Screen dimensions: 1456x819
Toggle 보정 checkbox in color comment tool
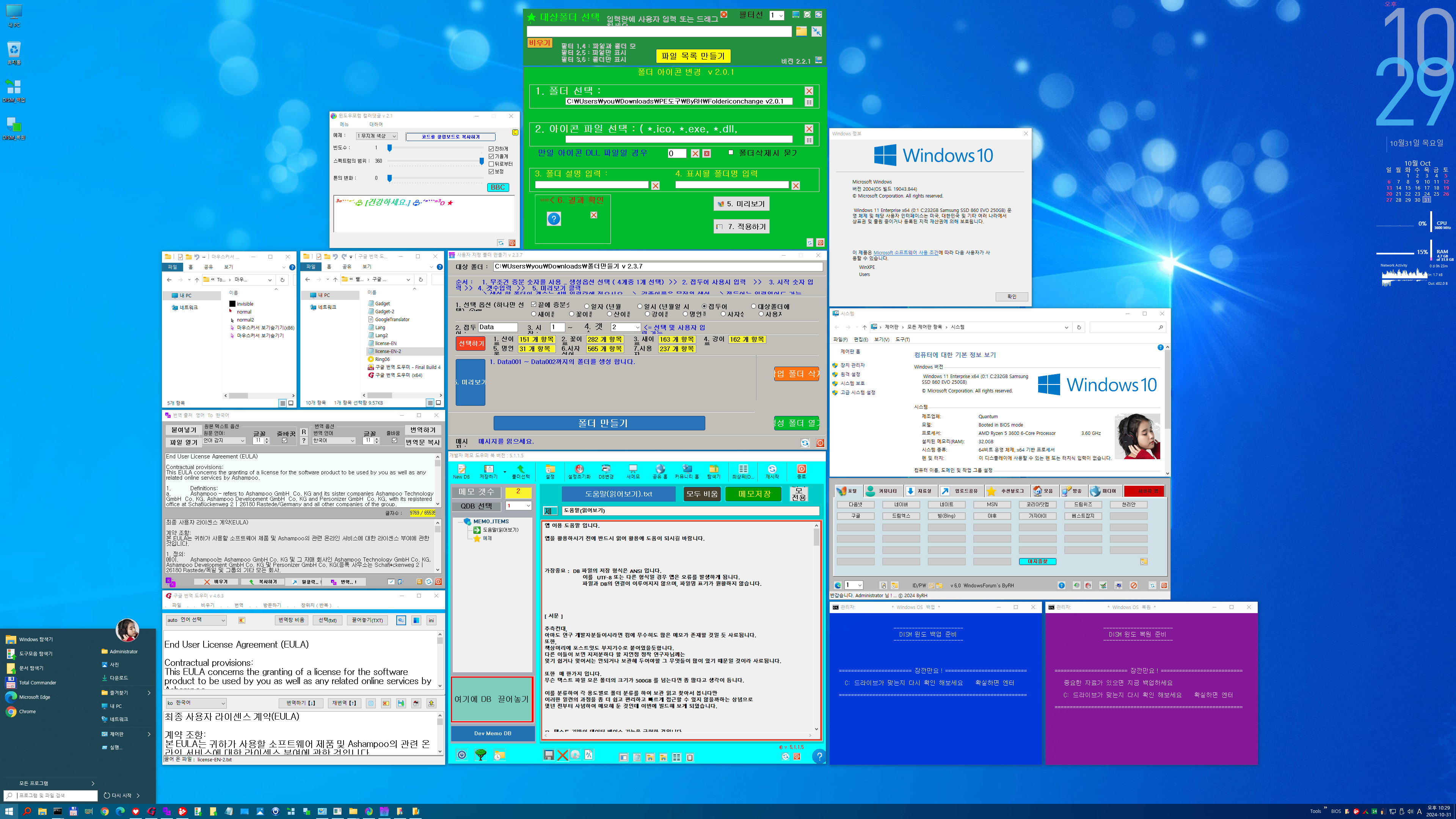[491, 171]
